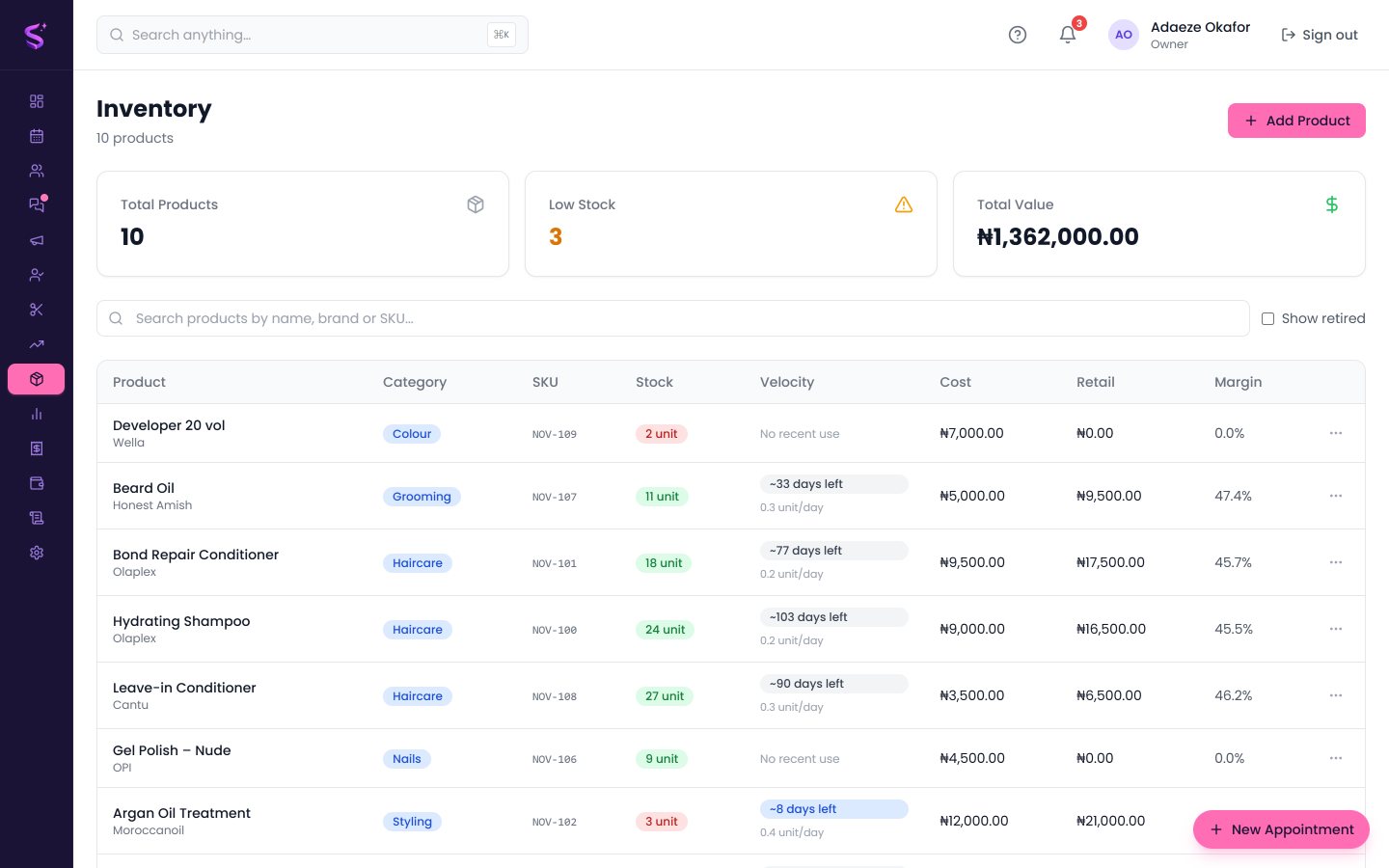The image size is (1389, 868).
Task: Open the megaphone marketing icon in sidebar
Action: coord(37,240)
